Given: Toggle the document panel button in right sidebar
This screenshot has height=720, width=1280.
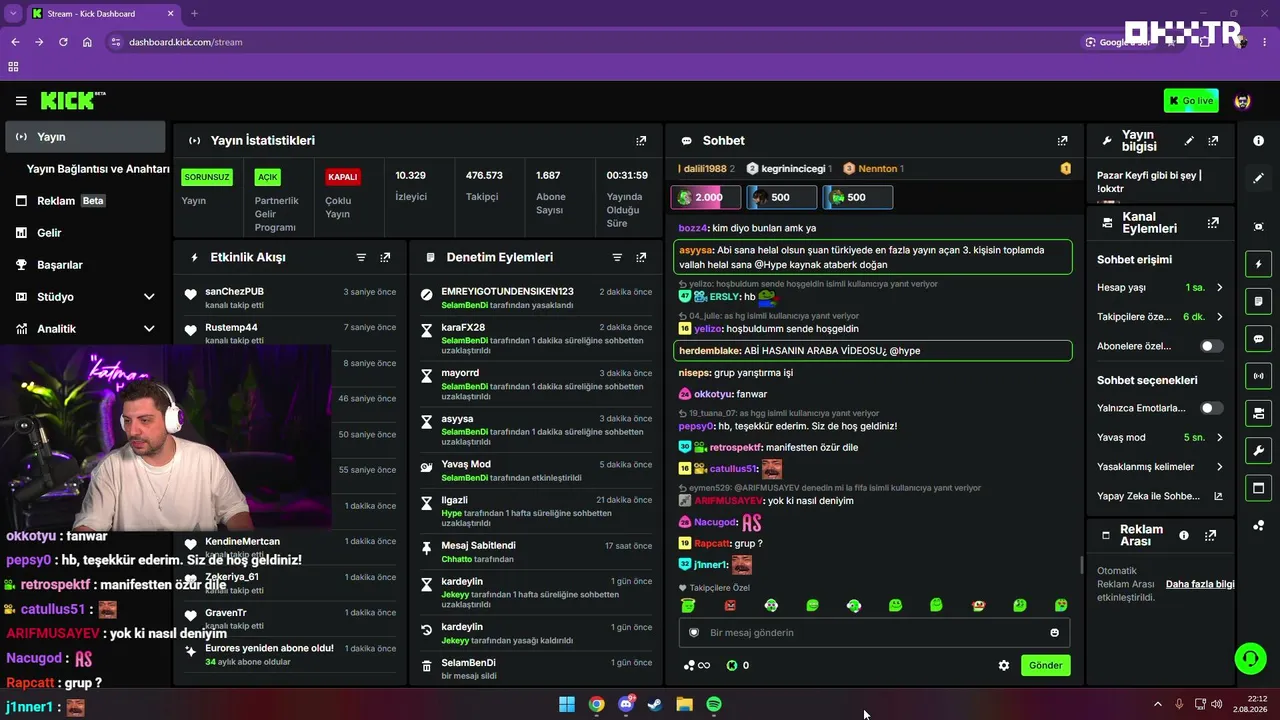Looking at the screenshot, I should coord(1258,301).
